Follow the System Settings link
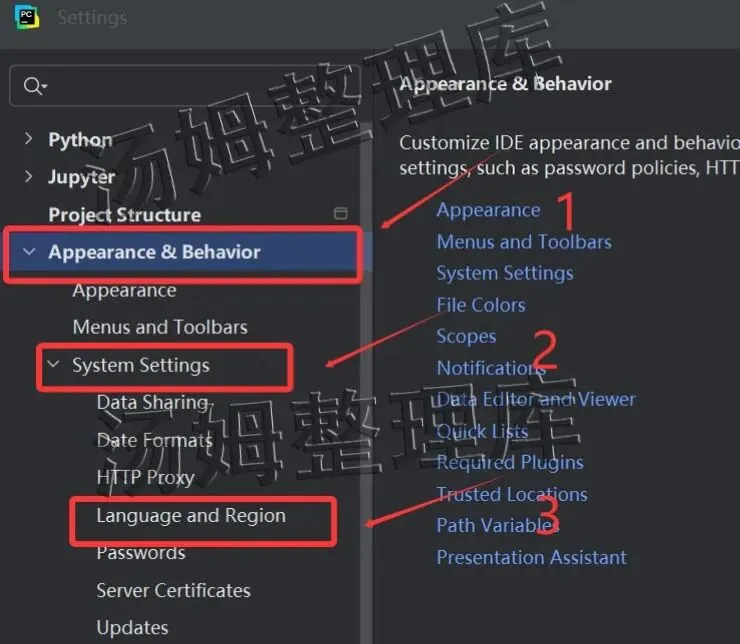Viewport: 740px width, 644px height. [x=505, y=274]
